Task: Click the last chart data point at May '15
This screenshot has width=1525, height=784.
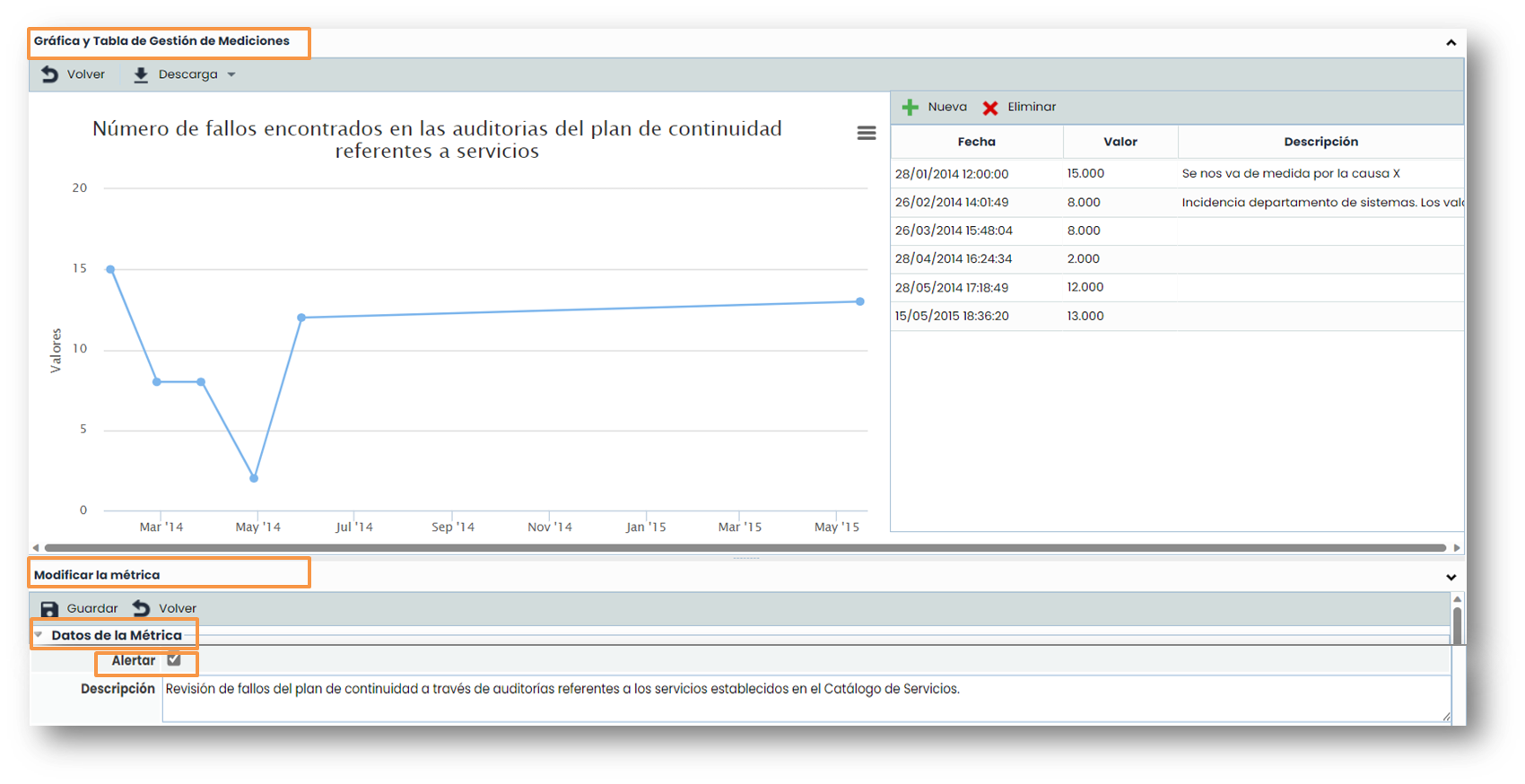Action: coord(860,301)
